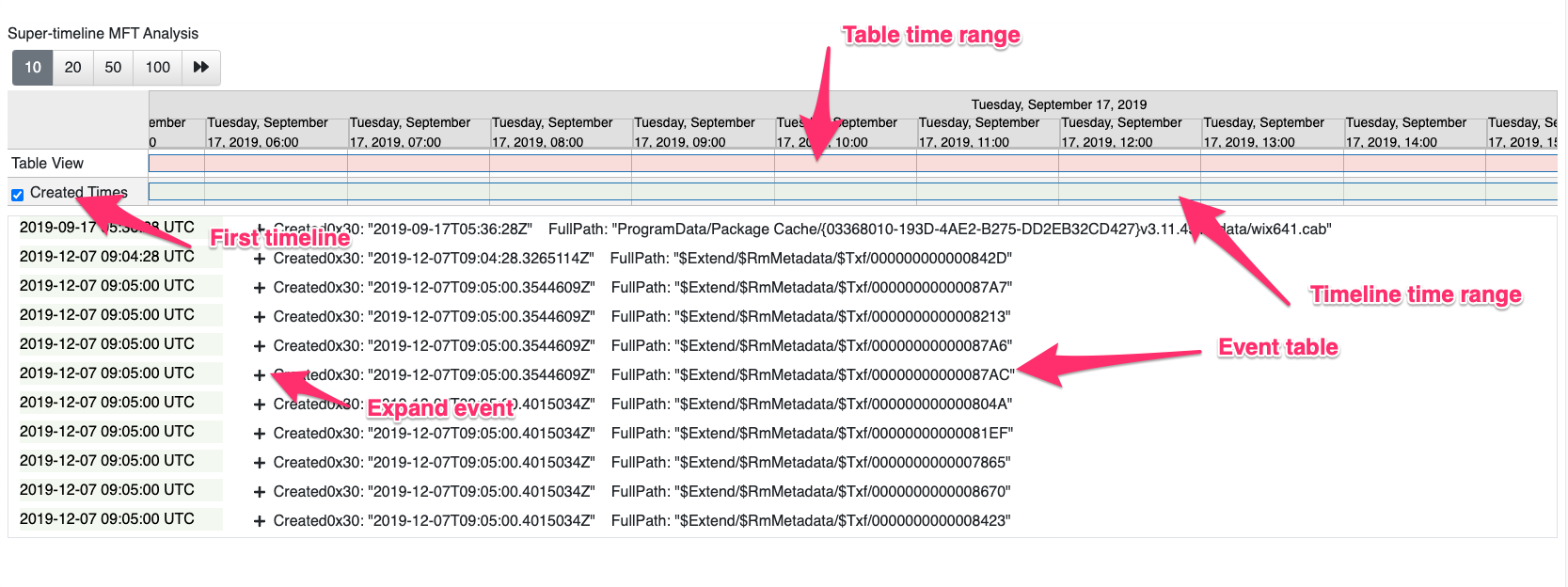
Task: Set page size to 20 rows
Action: point(72,68)
